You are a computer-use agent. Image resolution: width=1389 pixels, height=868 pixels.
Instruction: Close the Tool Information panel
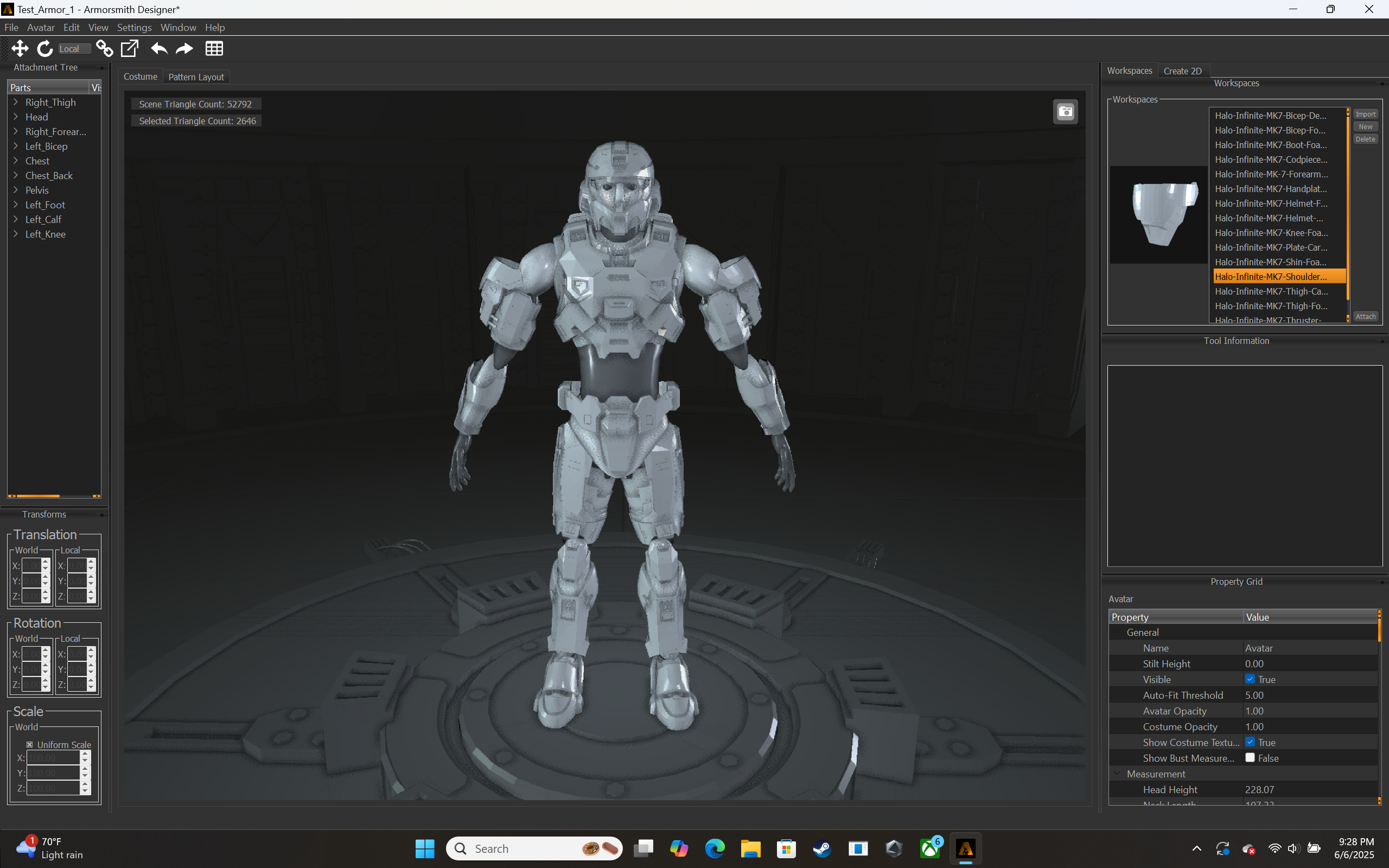[x=1381, y=342]
